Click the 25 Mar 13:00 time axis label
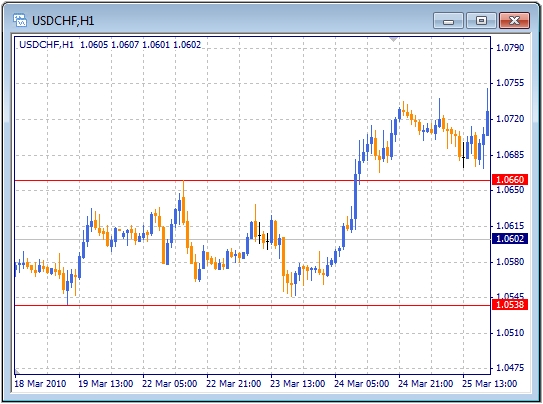543x404 pixels. point(490,384)
